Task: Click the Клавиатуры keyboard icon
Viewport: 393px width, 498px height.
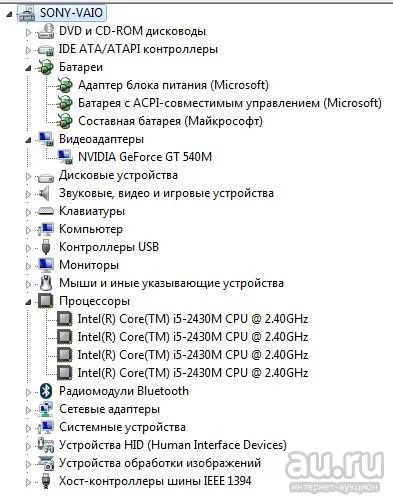Action: [46, 211]
